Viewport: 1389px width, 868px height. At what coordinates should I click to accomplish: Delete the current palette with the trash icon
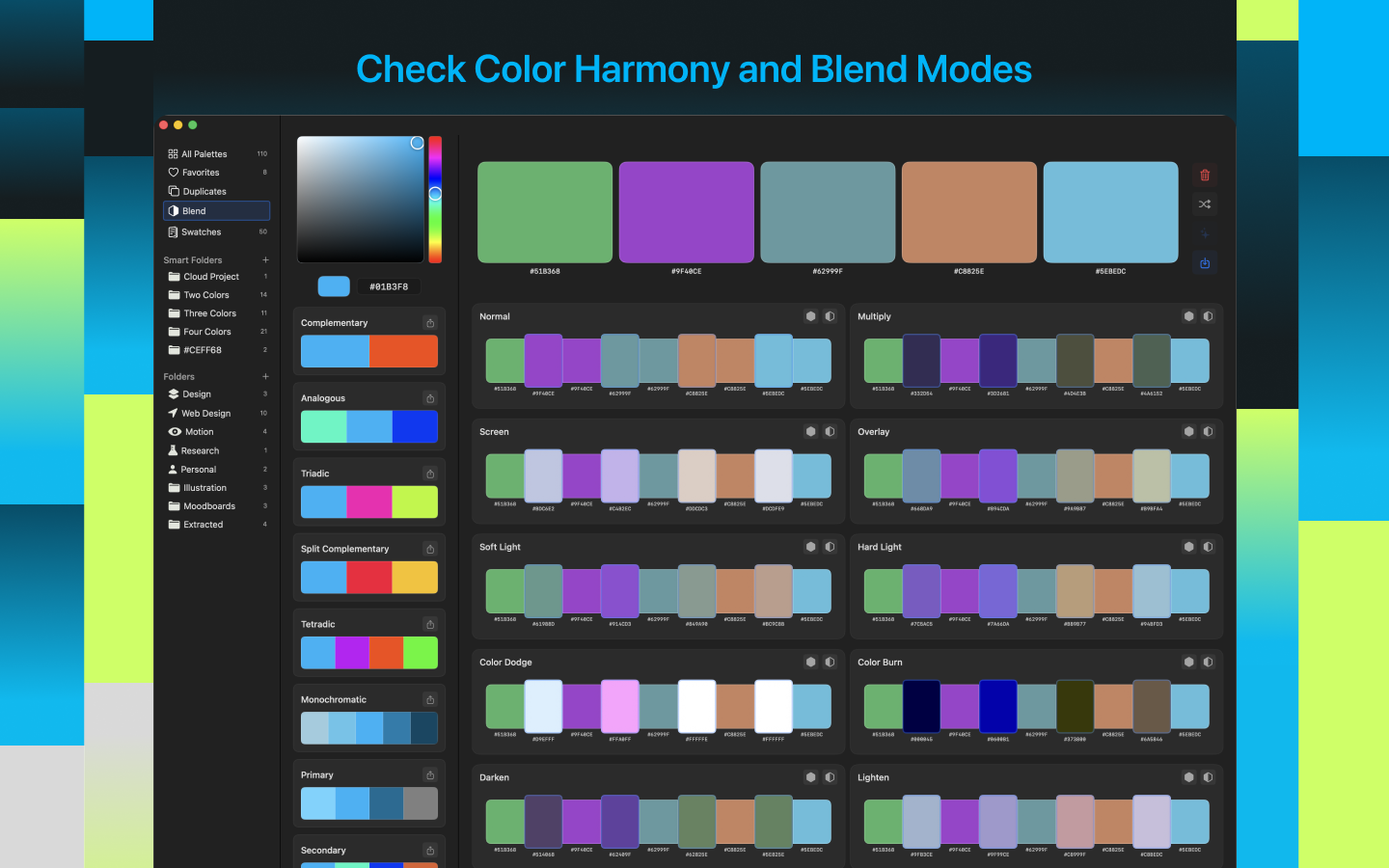pos(1204,175)
